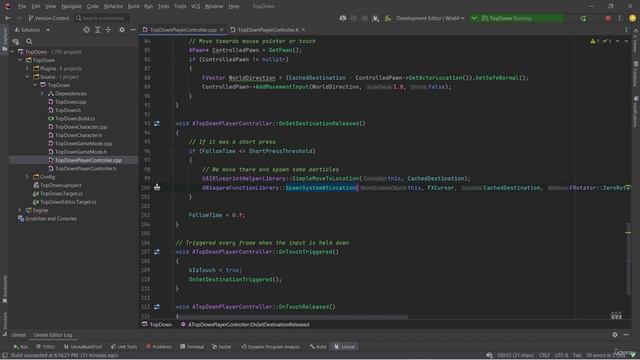The image size is (640, 360).
Task: Click the navigate Back arrow
Action: 7,18
